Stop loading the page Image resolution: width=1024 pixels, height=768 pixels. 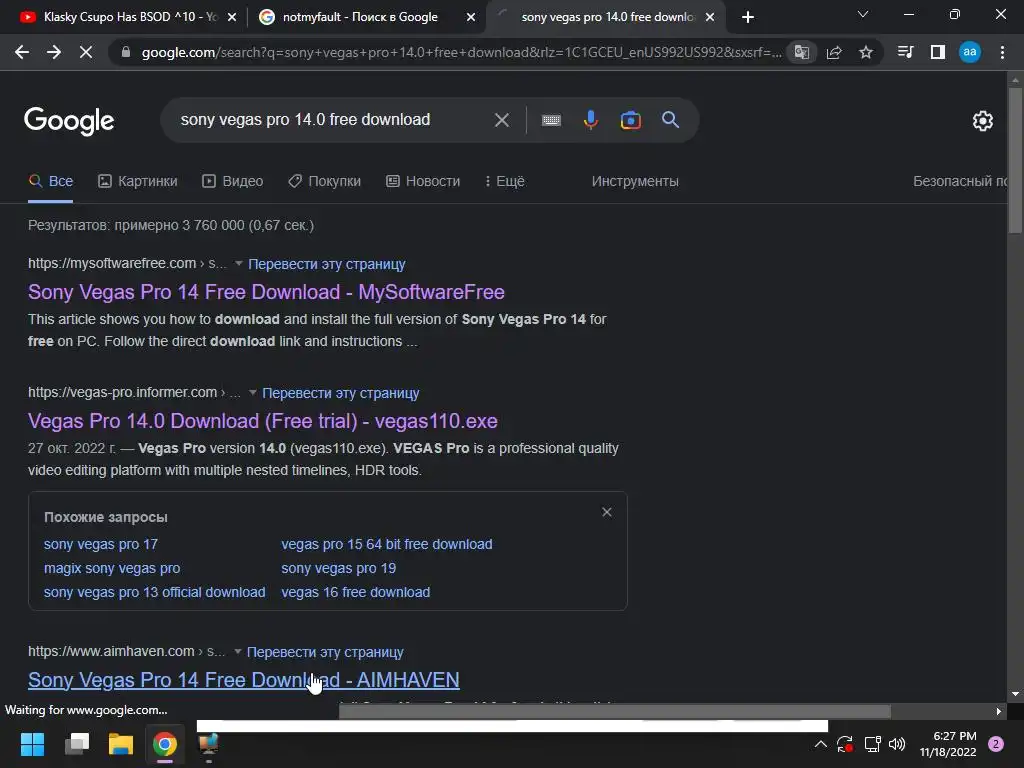coord(86,52)
